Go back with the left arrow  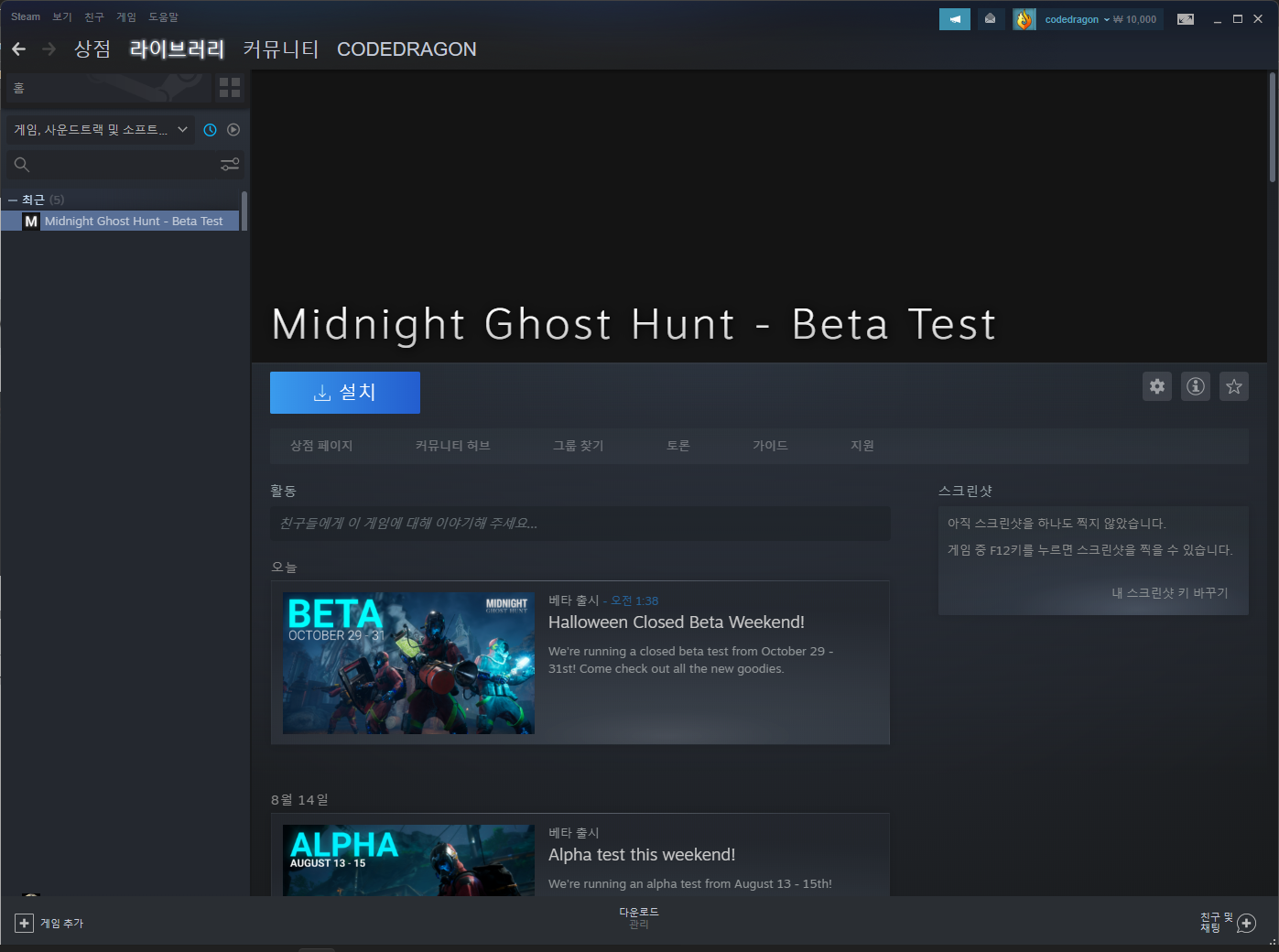pyautogui.click(x=18, y=49)
